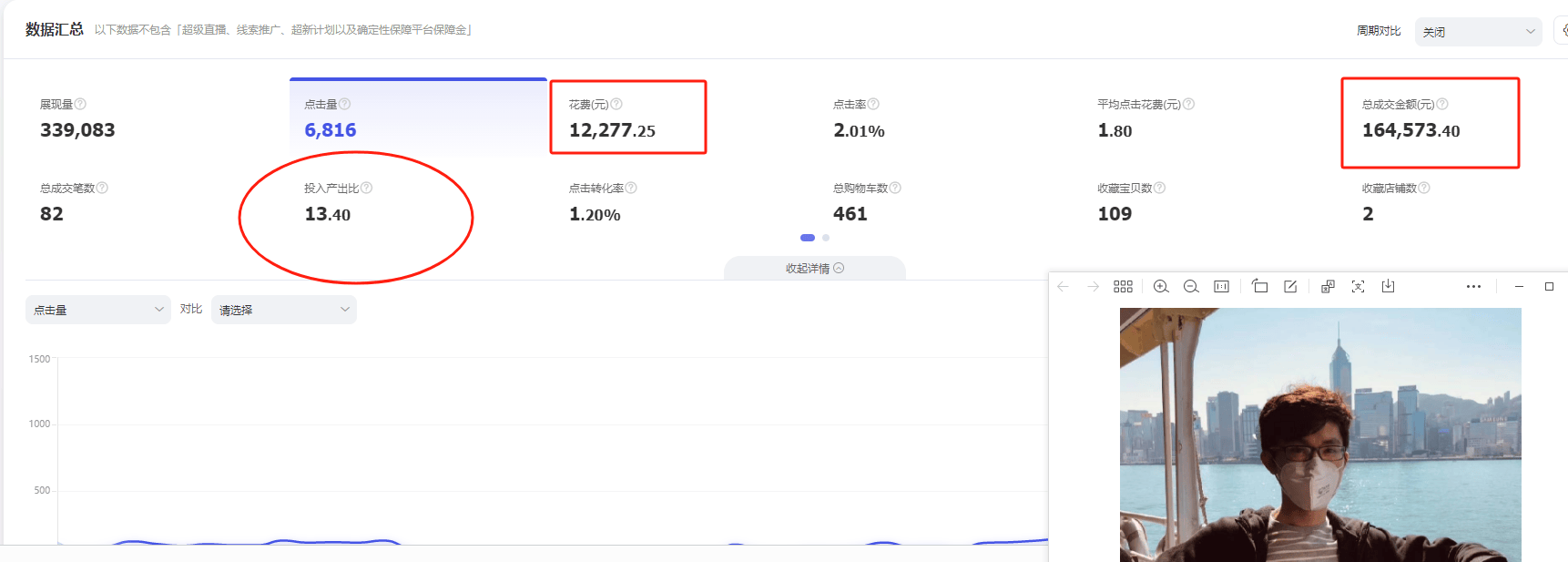Click help icon next to 展现量
This screenshot has height=562, width=1568.
[x=81, y=104]
